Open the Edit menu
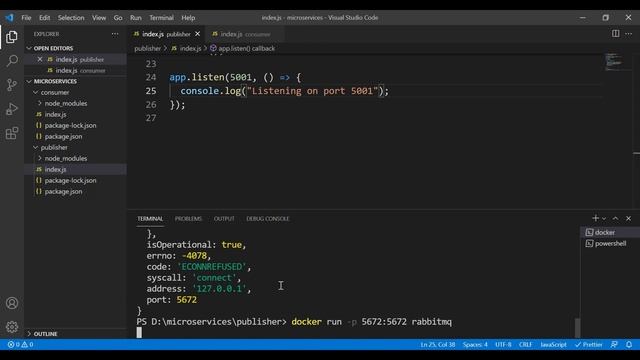The image size is (640, 360). pos(44,18)
